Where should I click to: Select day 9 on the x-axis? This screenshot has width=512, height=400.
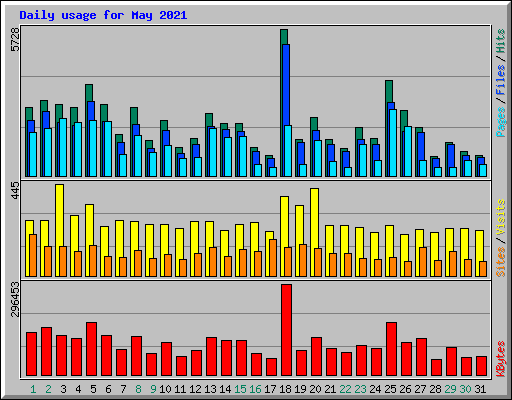[153, 389]
